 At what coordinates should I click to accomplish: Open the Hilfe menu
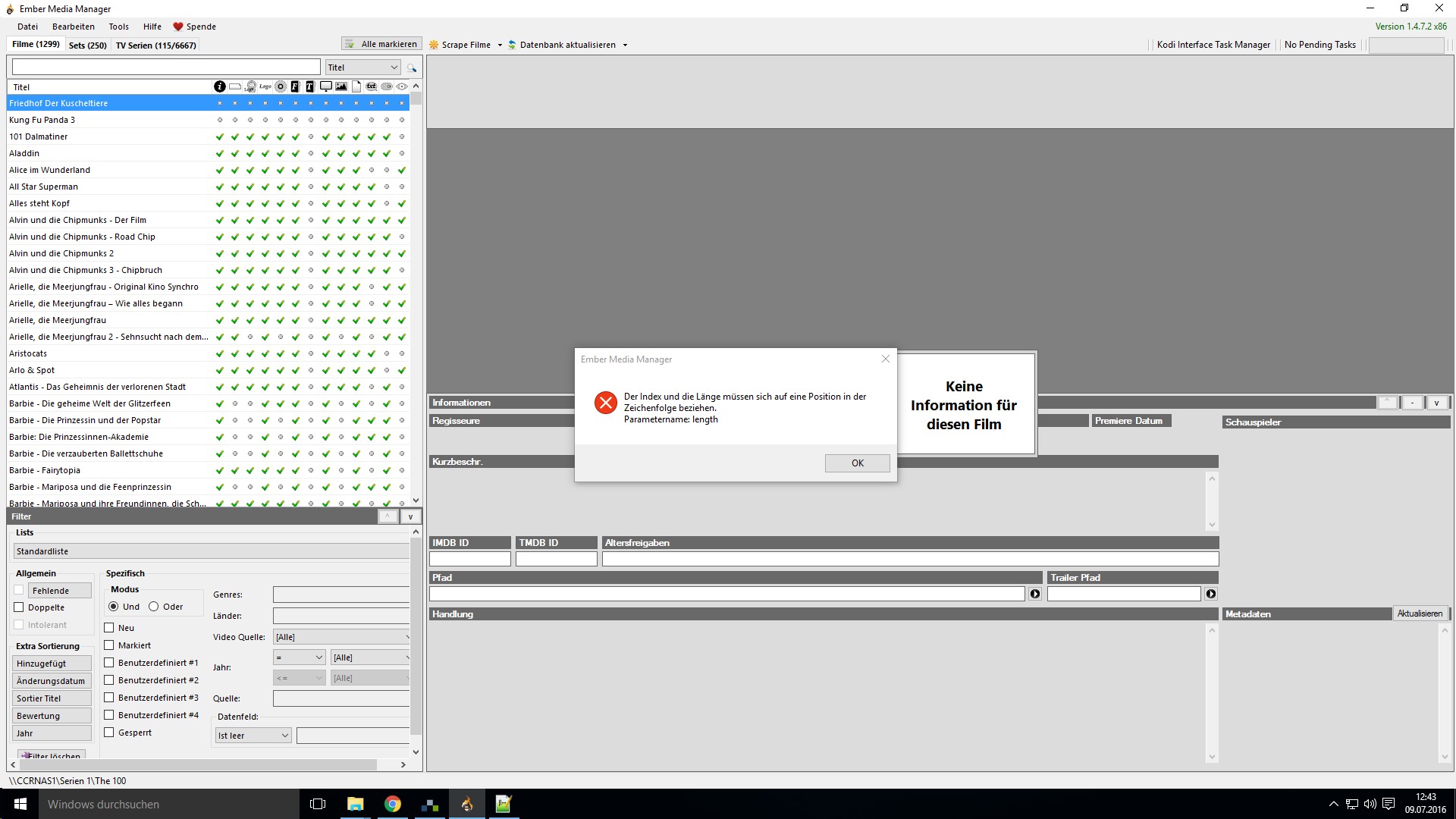click(x=152, y=27)
